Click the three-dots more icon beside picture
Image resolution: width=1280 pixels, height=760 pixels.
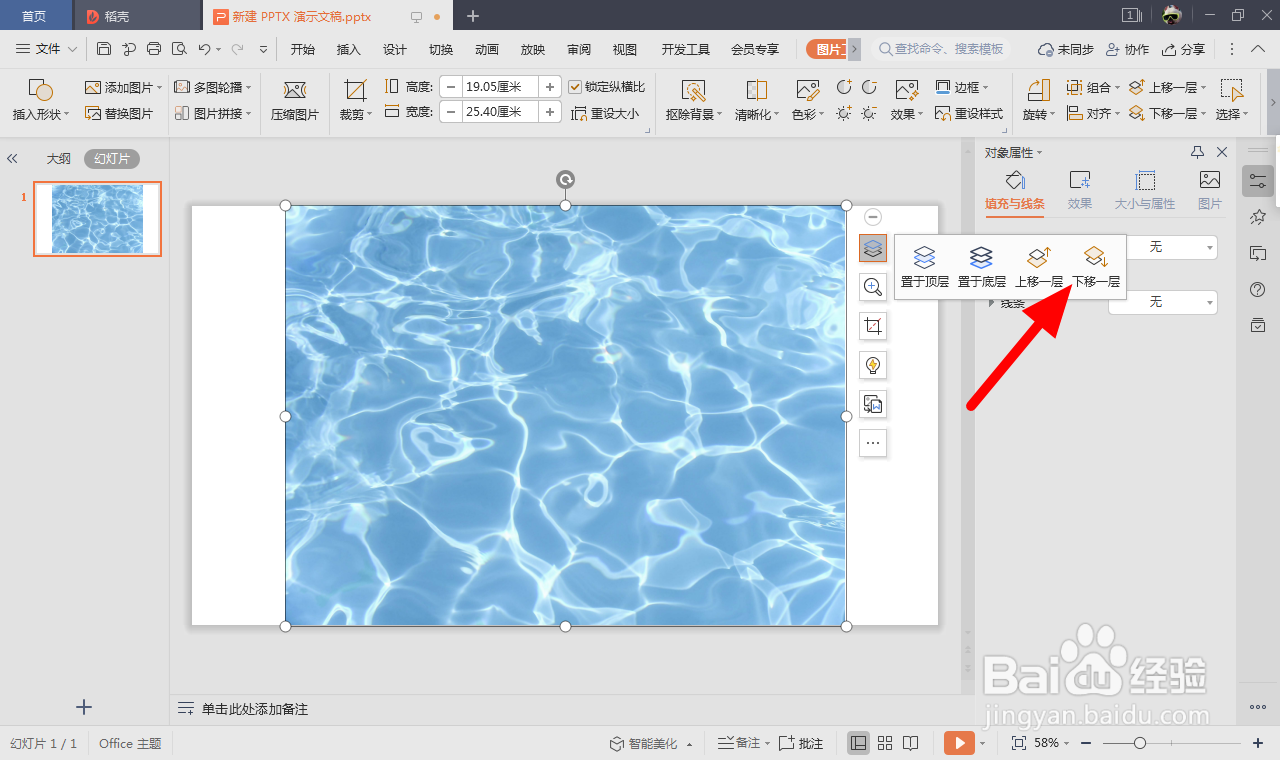point(873,443)
